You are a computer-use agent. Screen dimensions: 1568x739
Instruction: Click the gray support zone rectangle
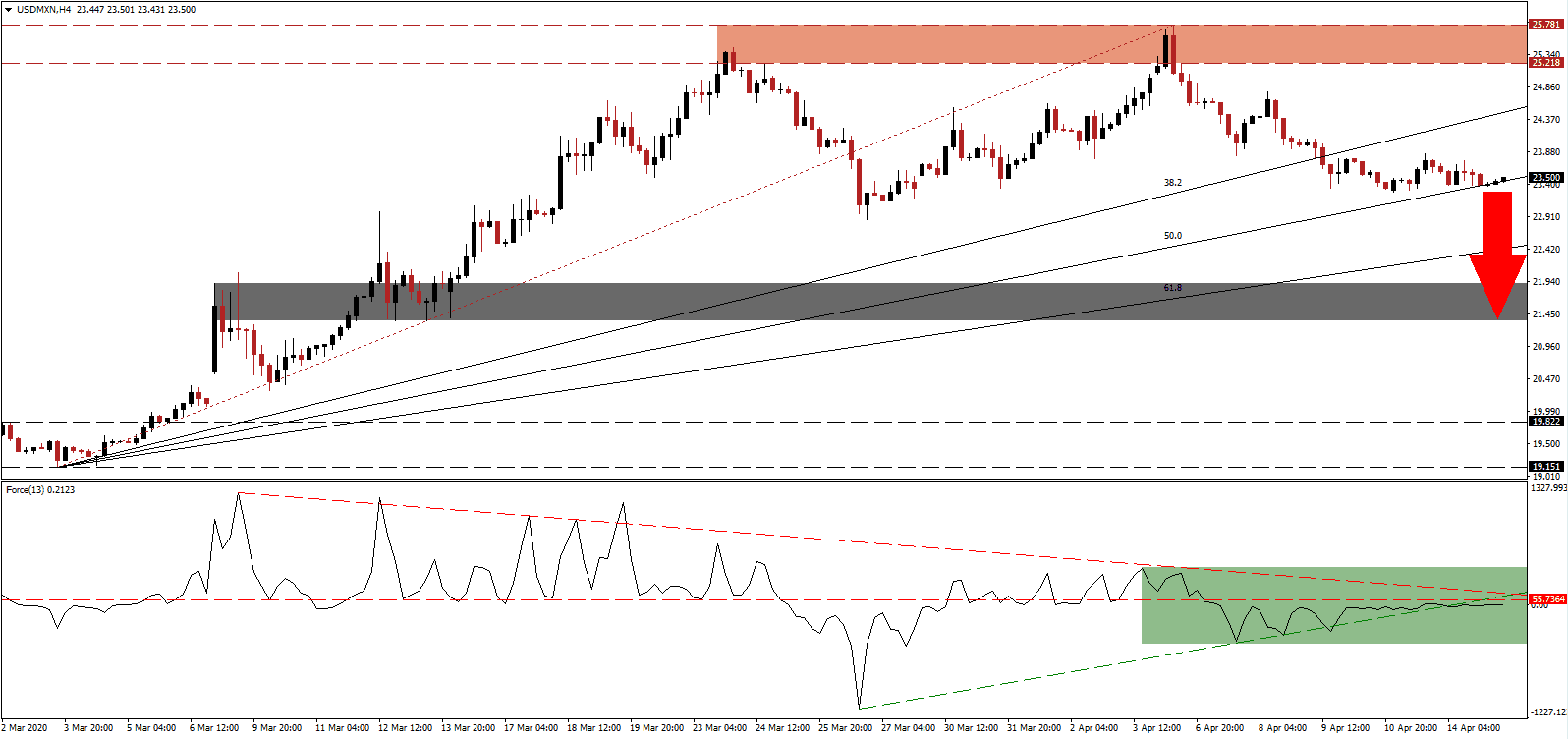(x=870, y=302)
